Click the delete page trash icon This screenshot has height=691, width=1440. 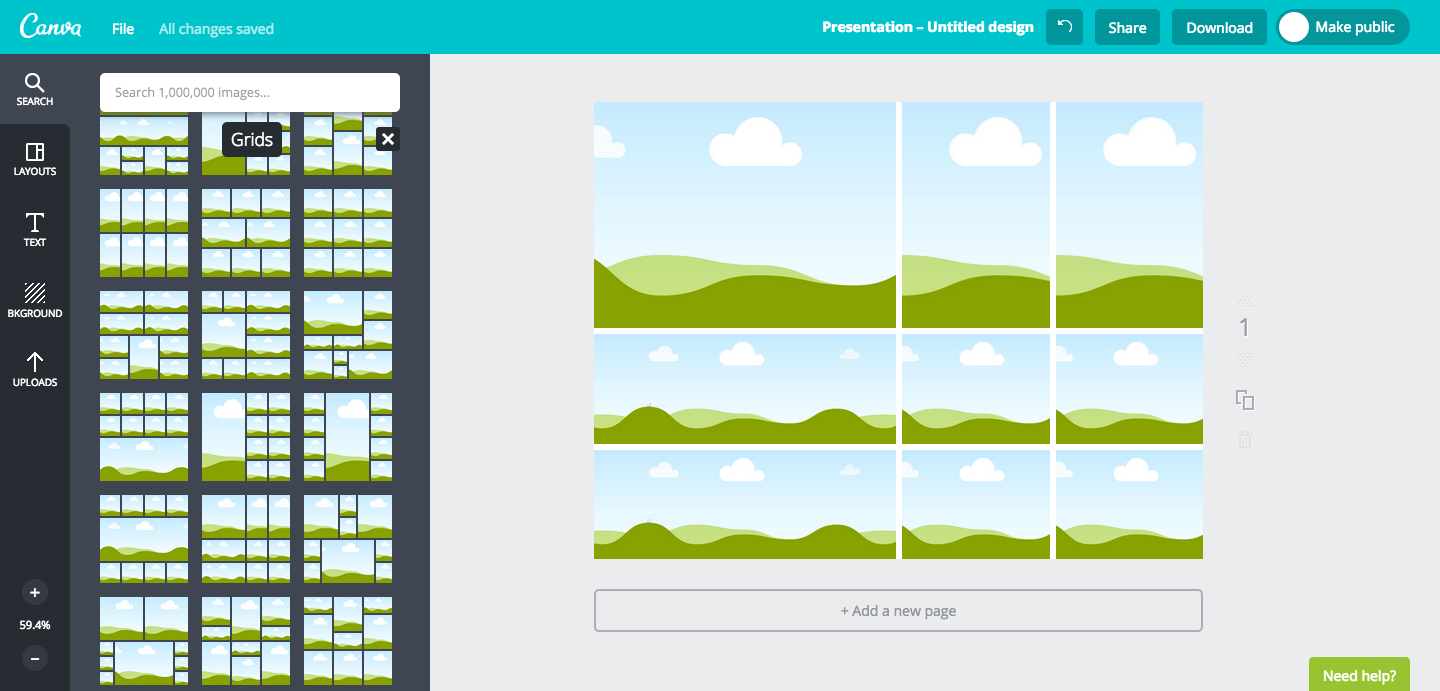[1245, 440]
